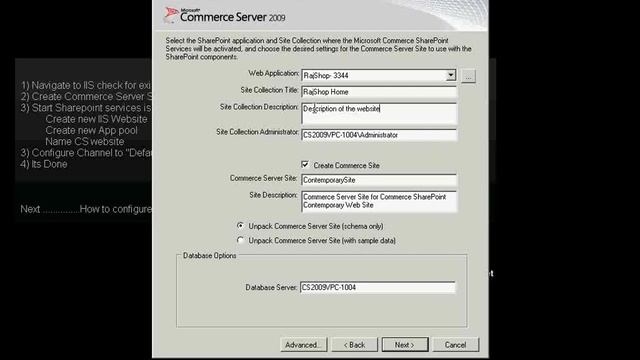Click the browse ellipsis button beside Web Application
640x360 pixels.
(468, 76)
